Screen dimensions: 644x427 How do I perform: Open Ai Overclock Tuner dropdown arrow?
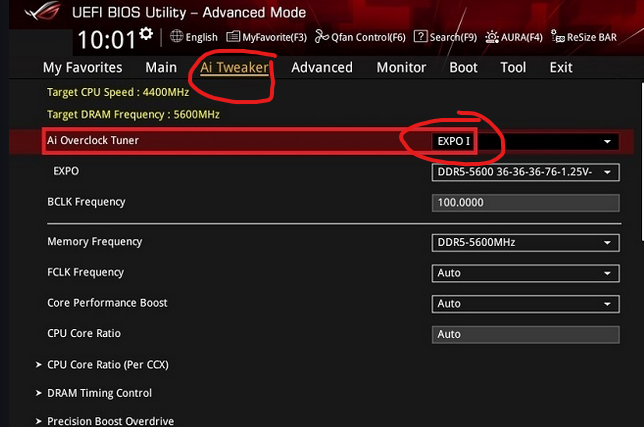607,142
